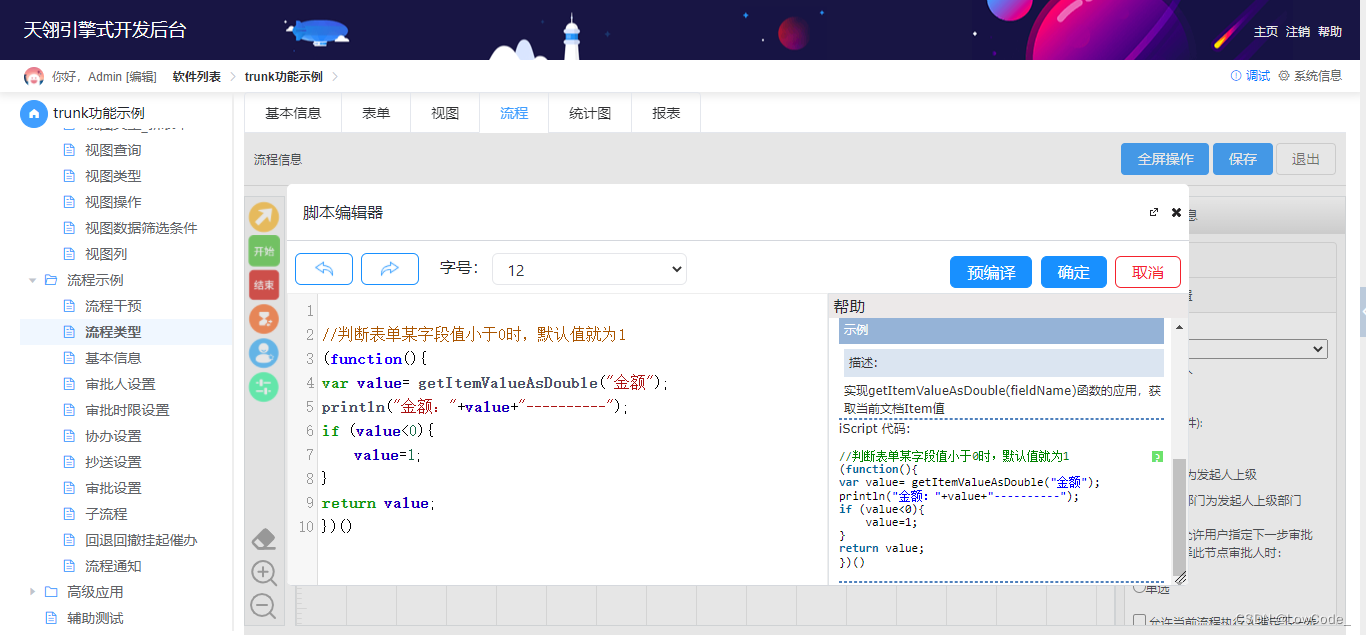This screenshot has height=635, width=1366.
Task: Click the file icon beside 抄送设置
Action: tap(69, 462)
